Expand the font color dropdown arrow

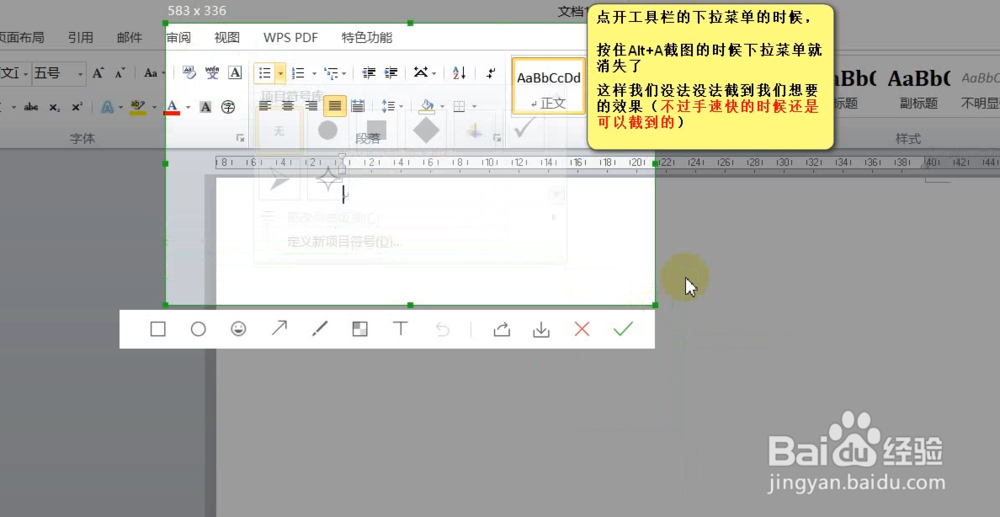coord(188,107)
